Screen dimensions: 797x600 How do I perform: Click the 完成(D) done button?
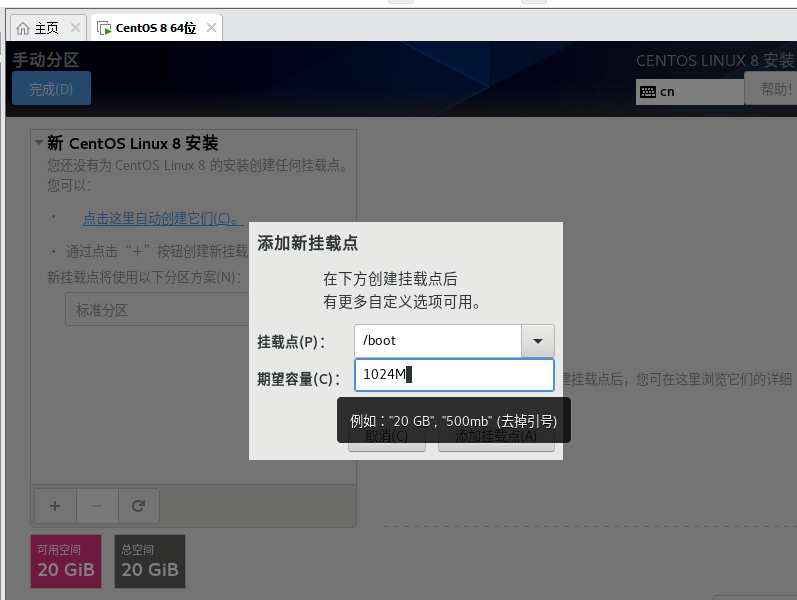(x=51, y=88)
